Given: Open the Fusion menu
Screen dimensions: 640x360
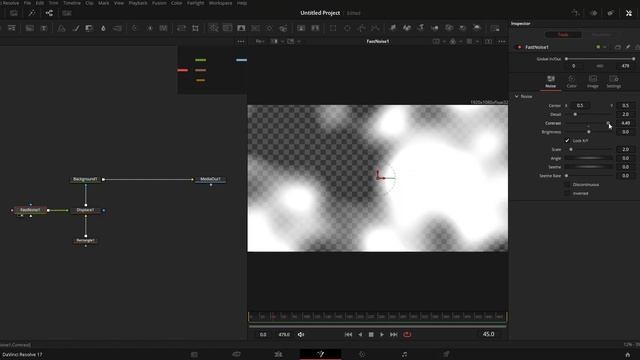Looking at the screenshot, I should (159, 3).
